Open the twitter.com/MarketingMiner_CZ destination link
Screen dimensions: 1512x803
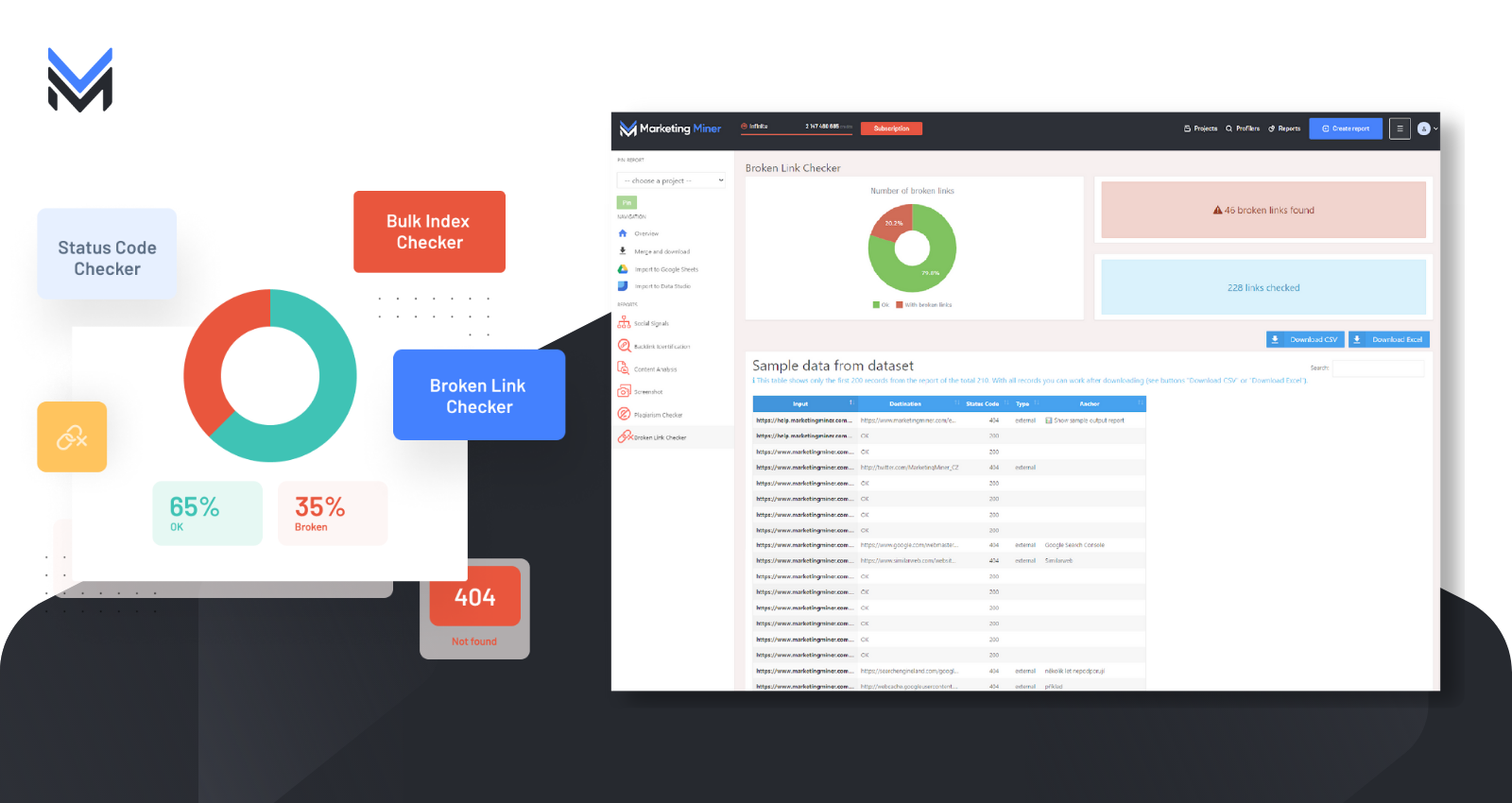tap(909, 468)
